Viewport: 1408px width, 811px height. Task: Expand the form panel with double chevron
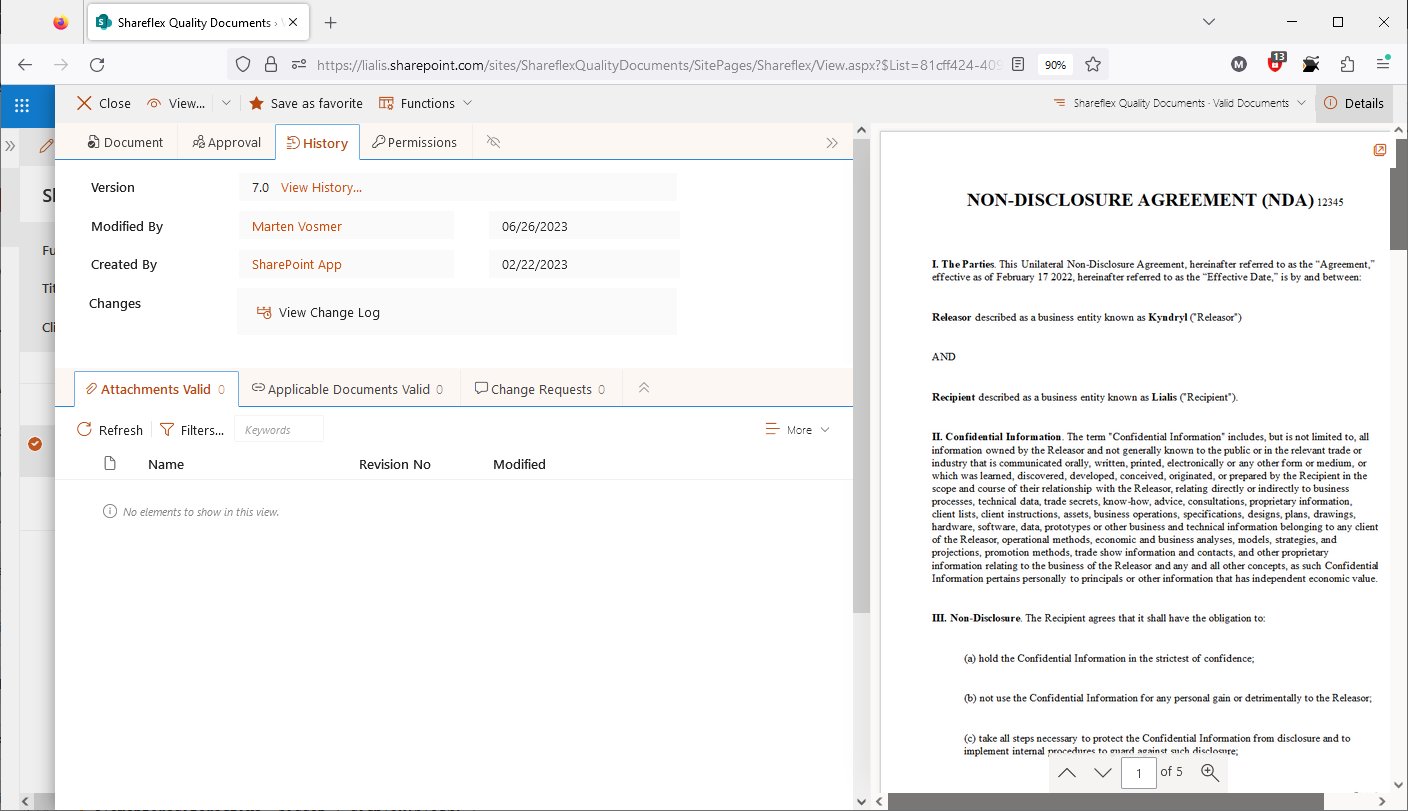[x=832, y=143]
